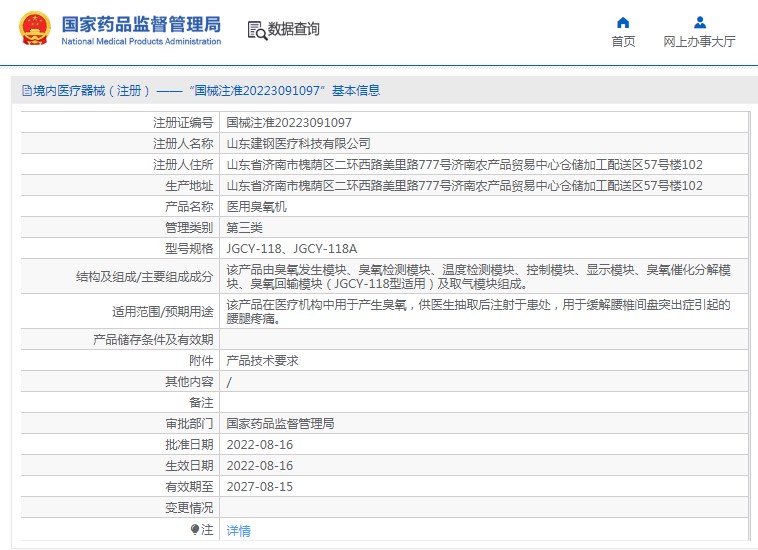Click the 变更情况 label

pyautogui.click(x=190, y=508)
